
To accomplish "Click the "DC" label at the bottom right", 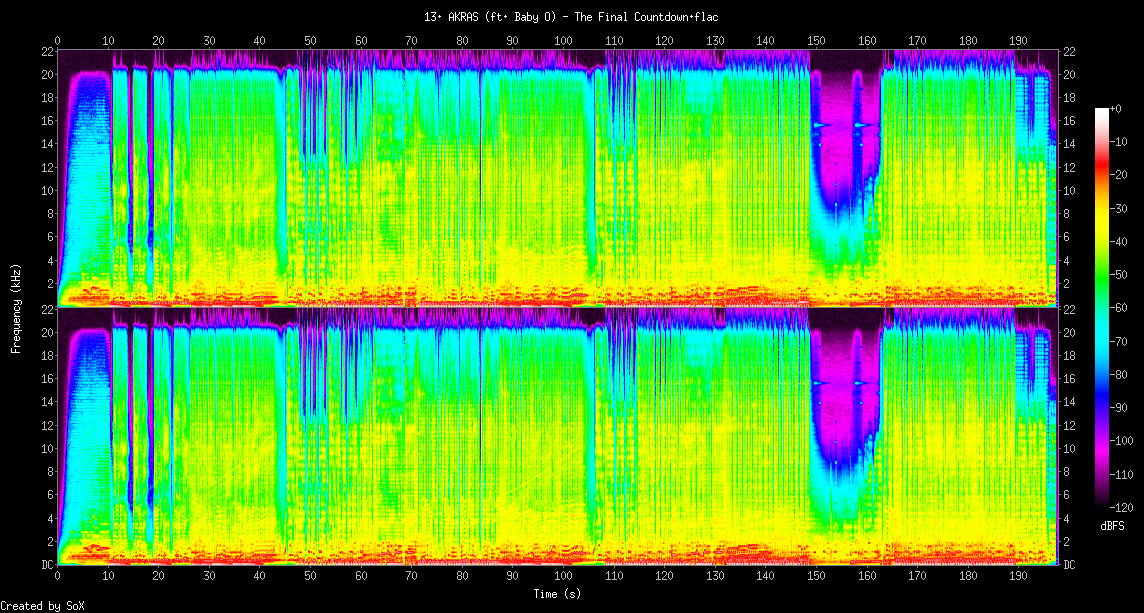I will [1069, 565].
